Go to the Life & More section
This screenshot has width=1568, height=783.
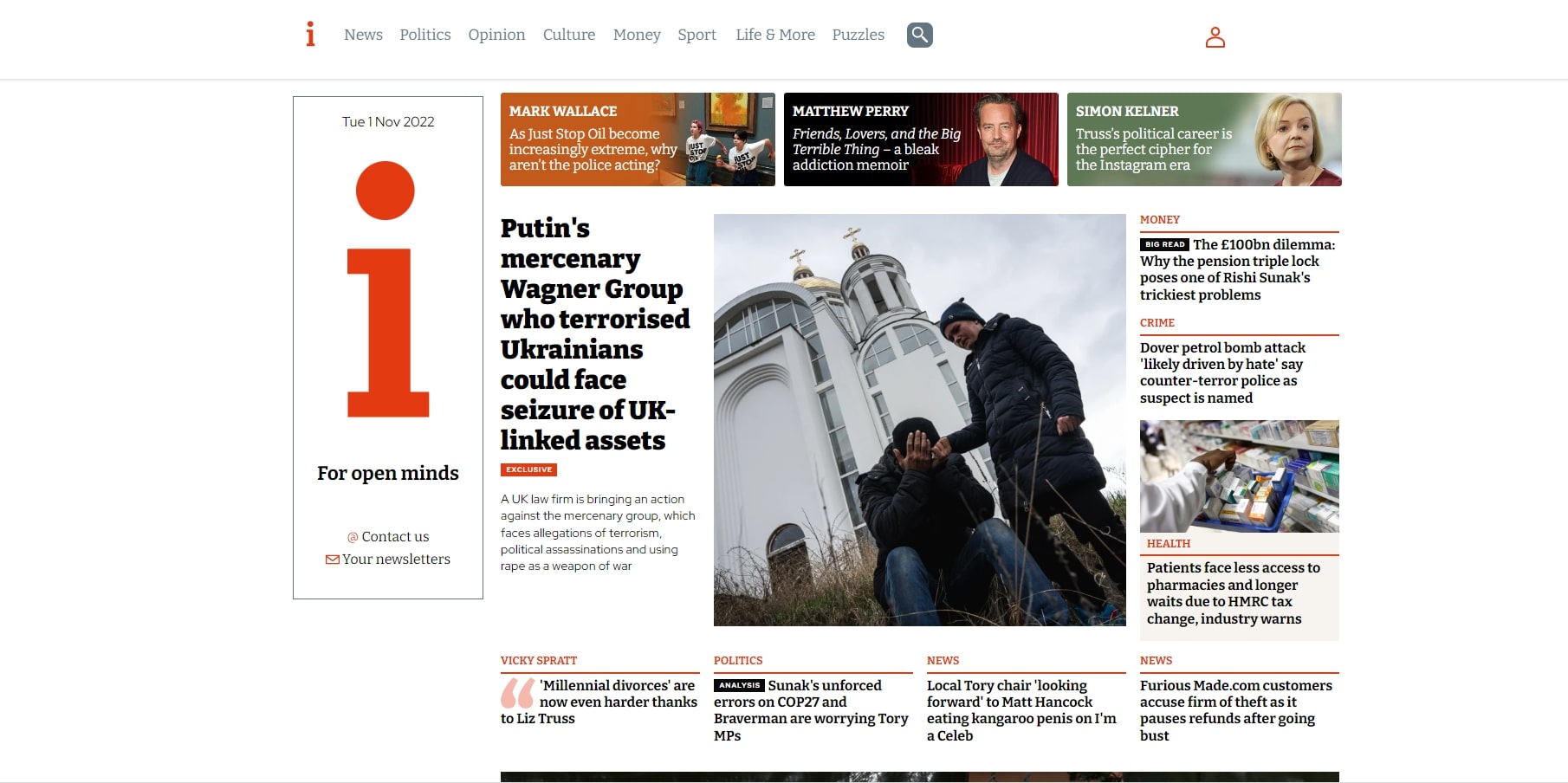[775, 35]
